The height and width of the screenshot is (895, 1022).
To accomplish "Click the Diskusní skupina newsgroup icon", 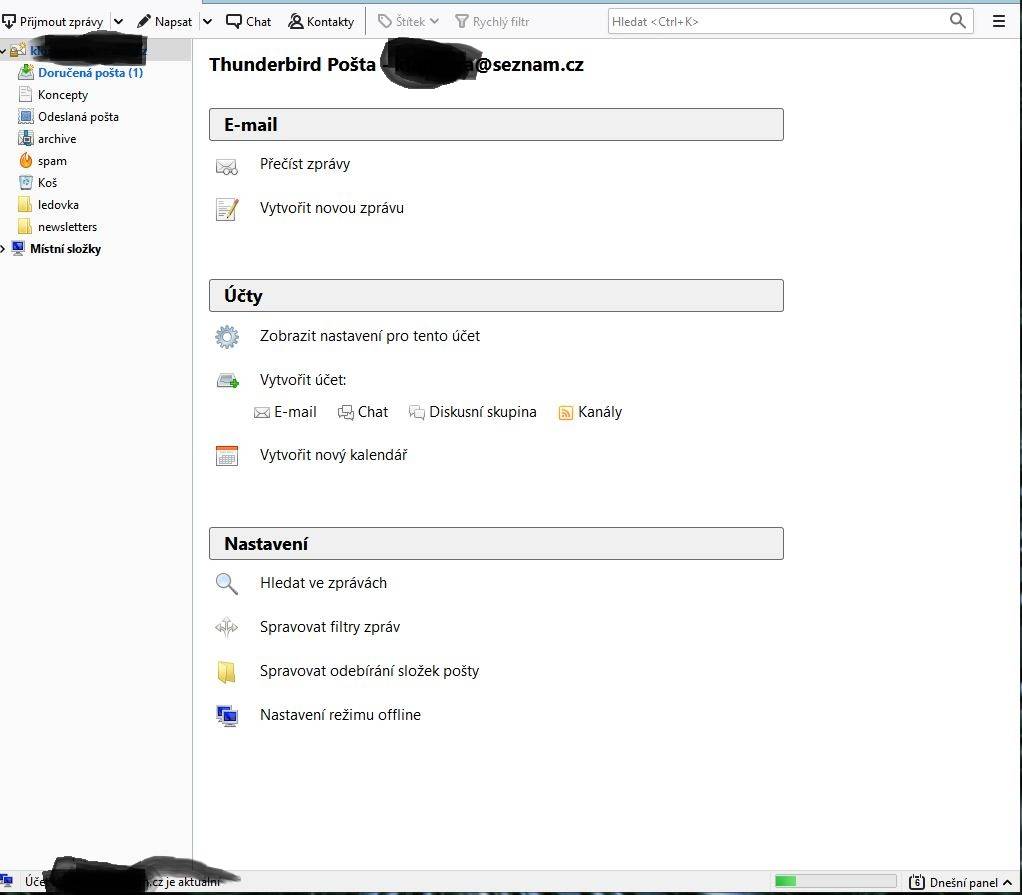I will coord(416,413).
